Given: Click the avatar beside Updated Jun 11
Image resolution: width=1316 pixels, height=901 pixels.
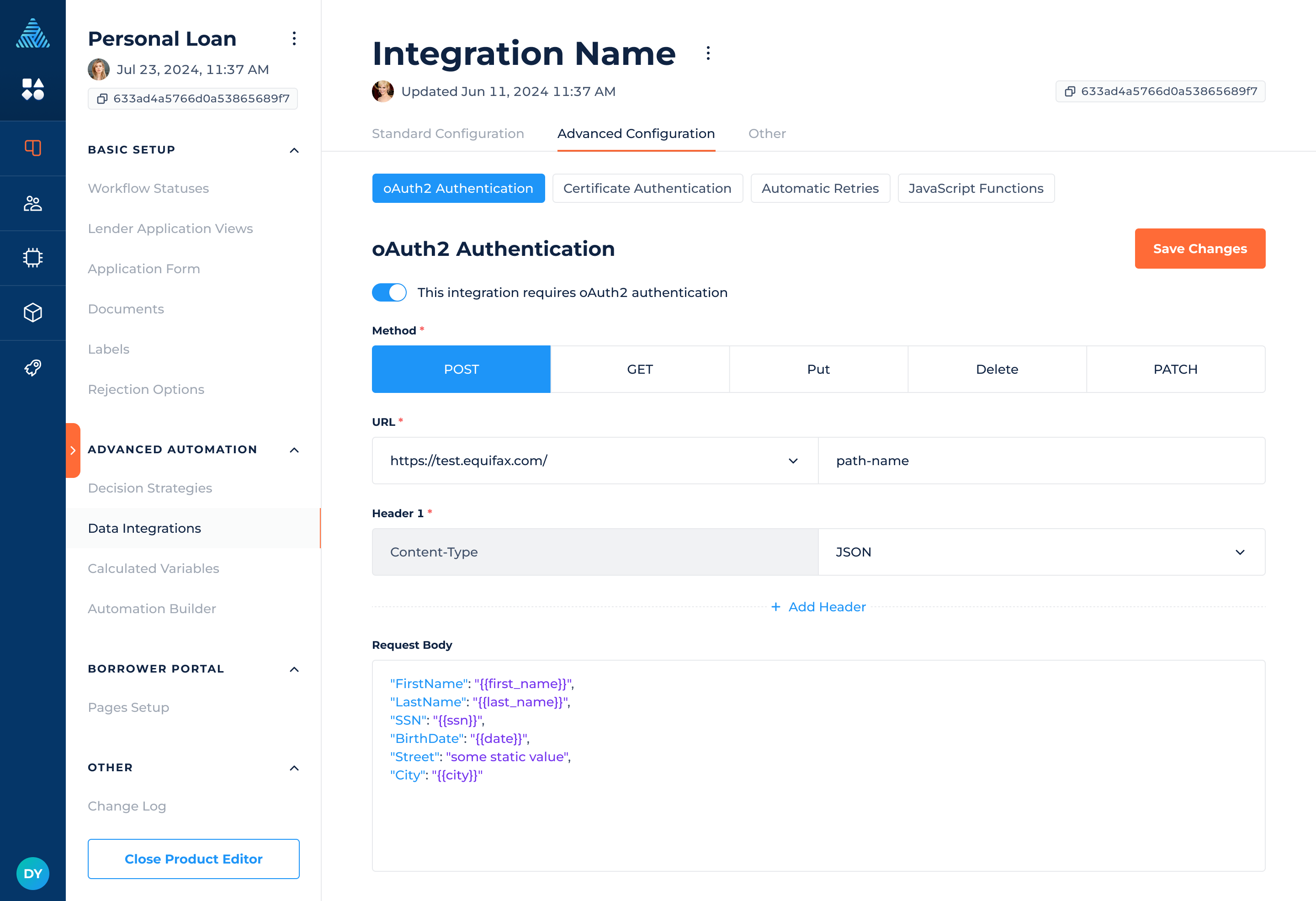Looking at the screenshot, I should pos(383,91).
